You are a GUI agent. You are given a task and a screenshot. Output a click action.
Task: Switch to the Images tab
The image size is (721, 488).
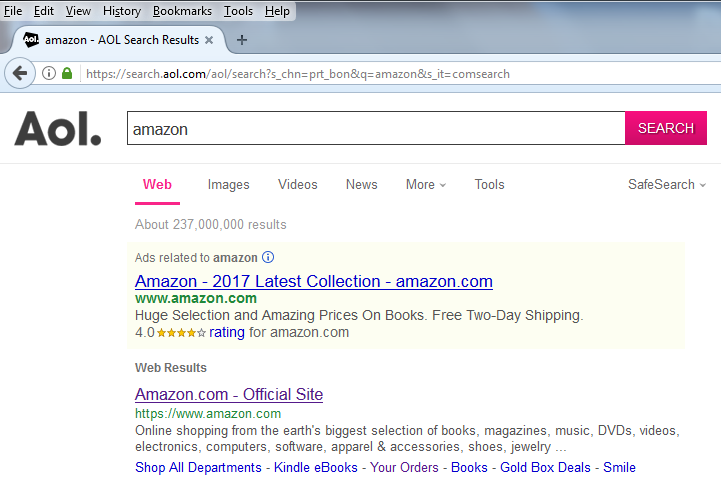point(228,184)
